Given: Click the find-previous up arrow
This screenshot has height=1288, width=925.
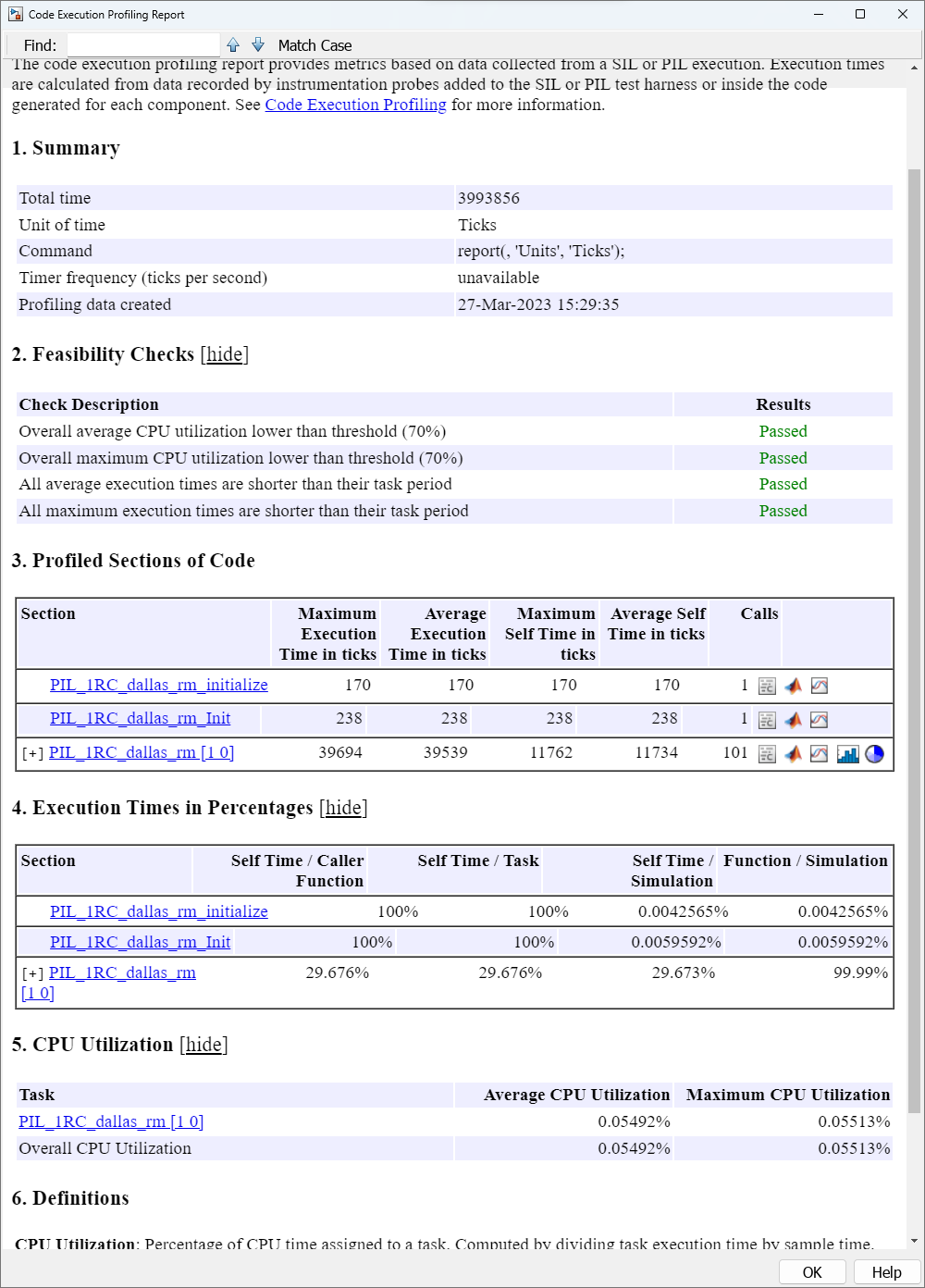Looking at the screenshot, I should (233, 43).
